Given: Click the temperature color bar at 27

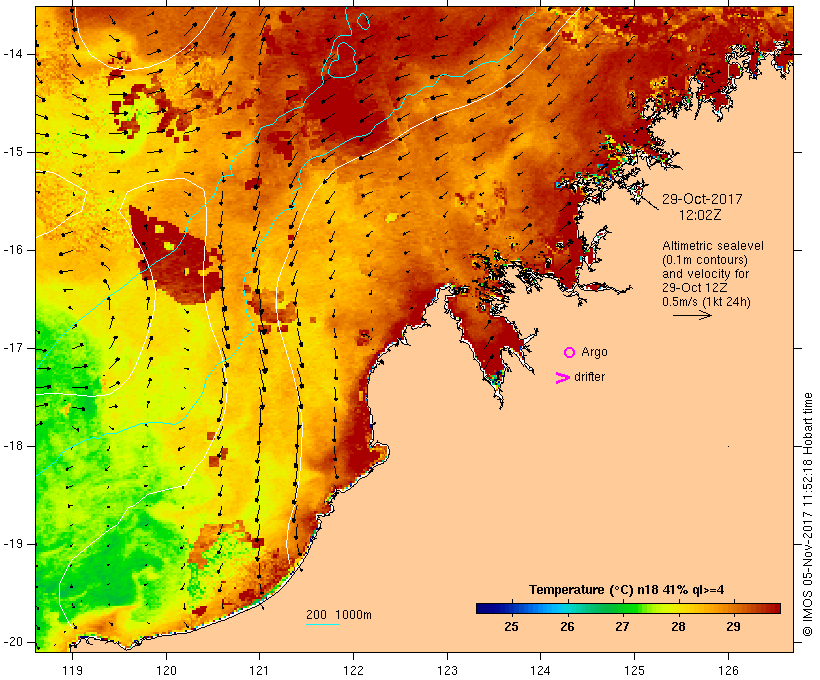Looking at the screenshot, I should 622,608.
